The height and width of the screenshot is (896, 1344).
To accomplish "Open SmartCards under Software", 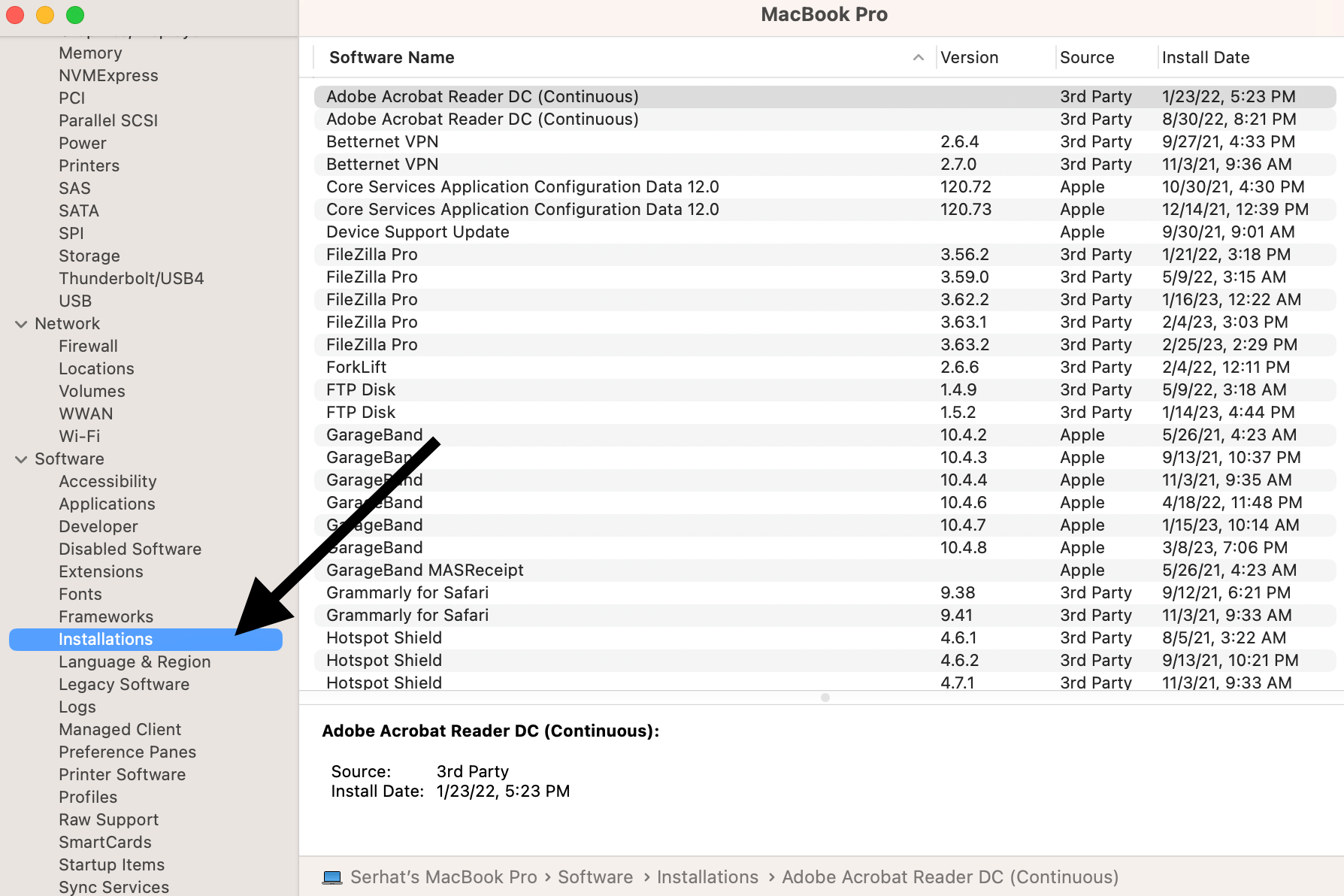I will 105,843.
